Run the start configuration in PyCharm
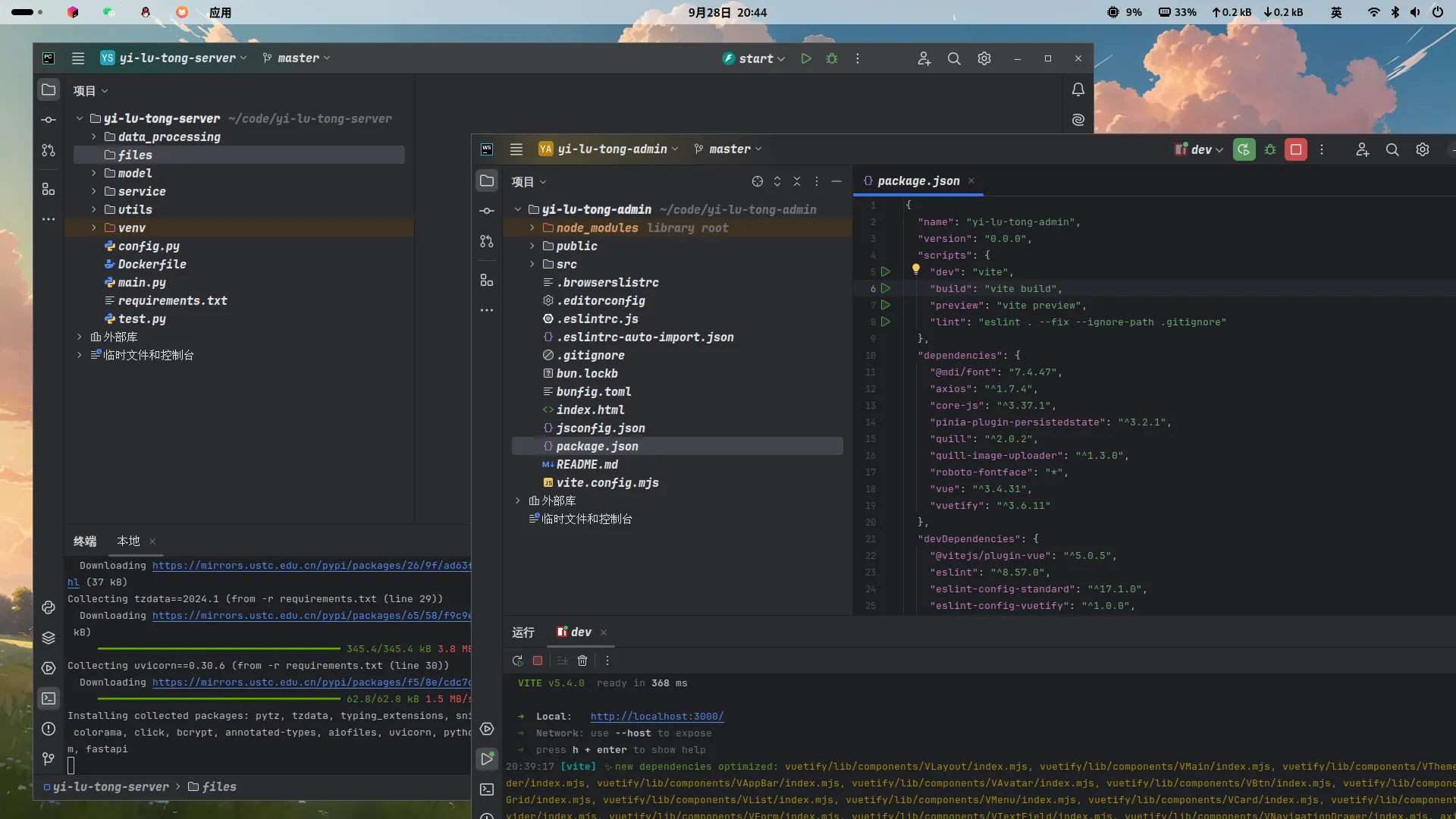This screenshot has width=1456, height=819. click(x=806, y=58)
